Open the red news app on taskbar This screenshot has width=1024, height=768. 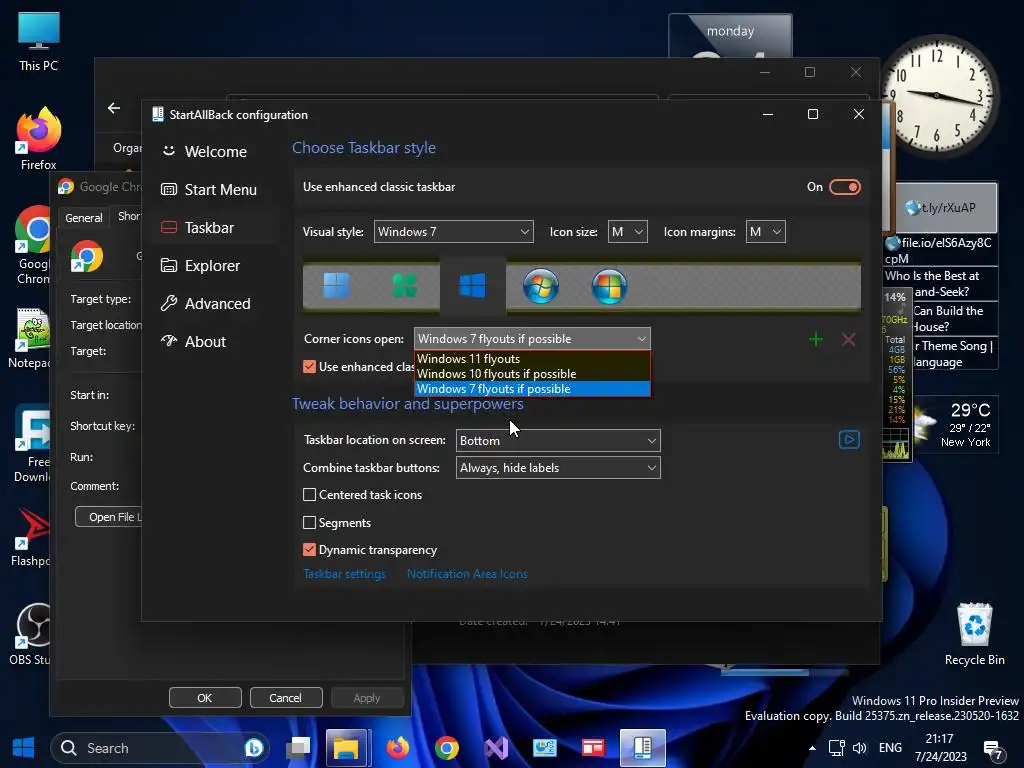(x=593, y=748)
